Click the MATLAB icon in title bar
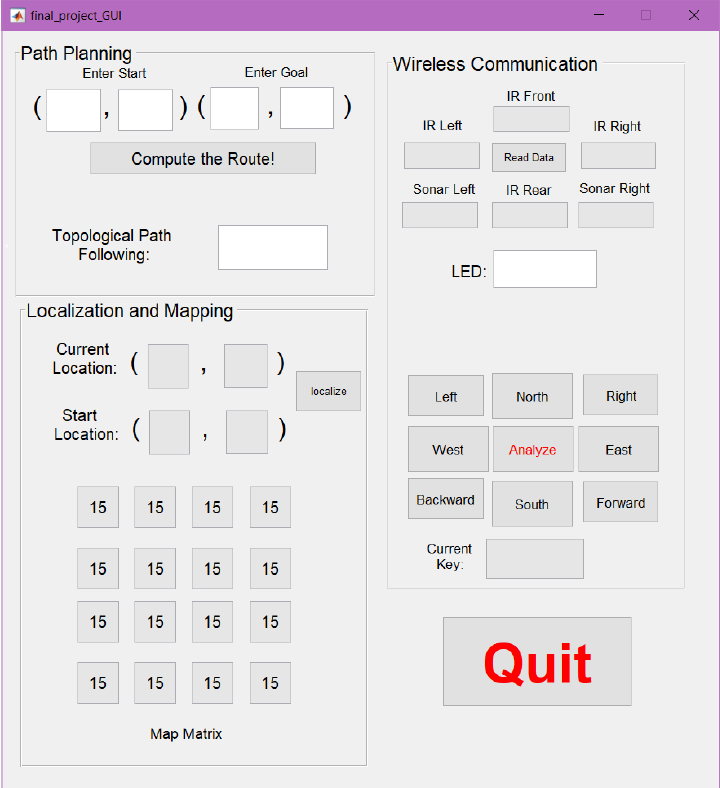The height and width of the screenshot is (788, 720). tap(17, 16)
